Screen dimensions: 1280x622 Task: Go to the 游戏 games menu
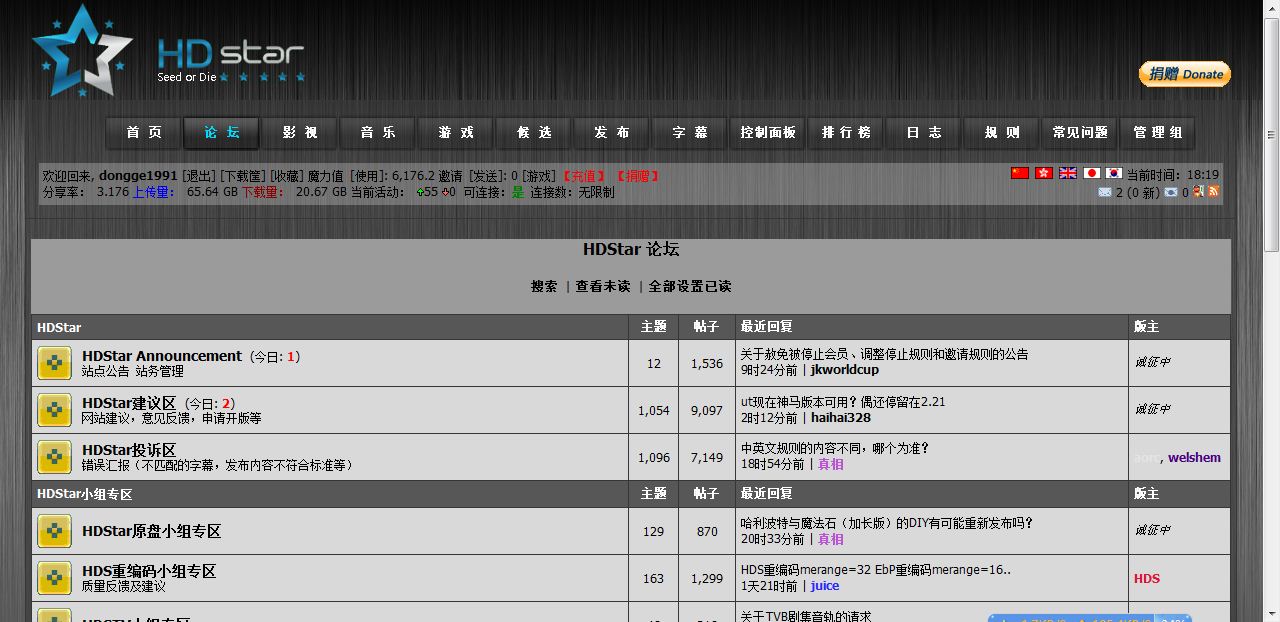[456, 133]
